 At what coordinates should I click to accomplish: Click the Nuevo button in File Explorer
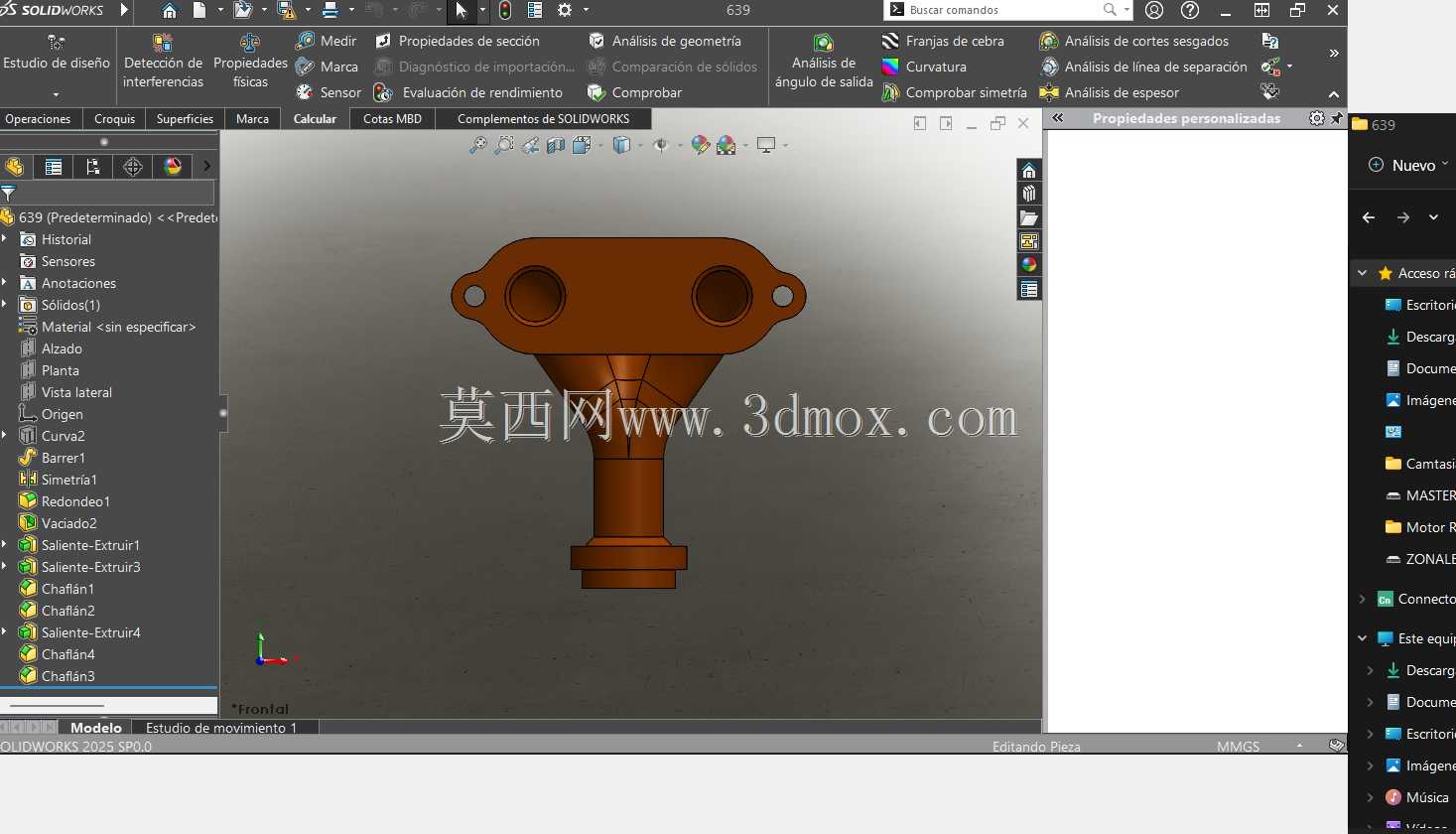(1407, 165)
